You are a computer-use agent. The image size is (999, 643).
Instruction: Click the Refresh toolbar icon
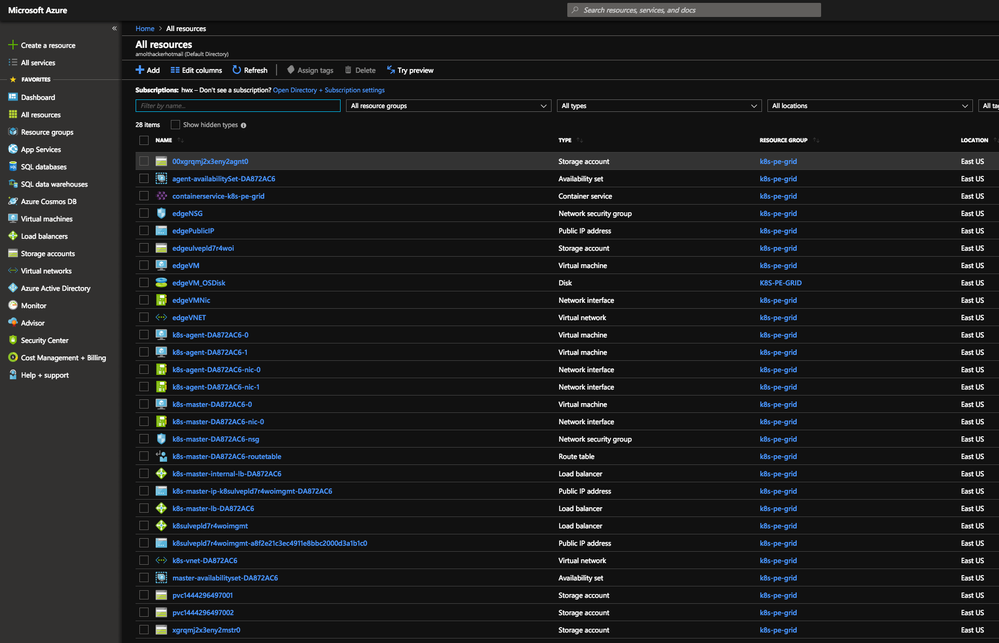pos(237,71)
